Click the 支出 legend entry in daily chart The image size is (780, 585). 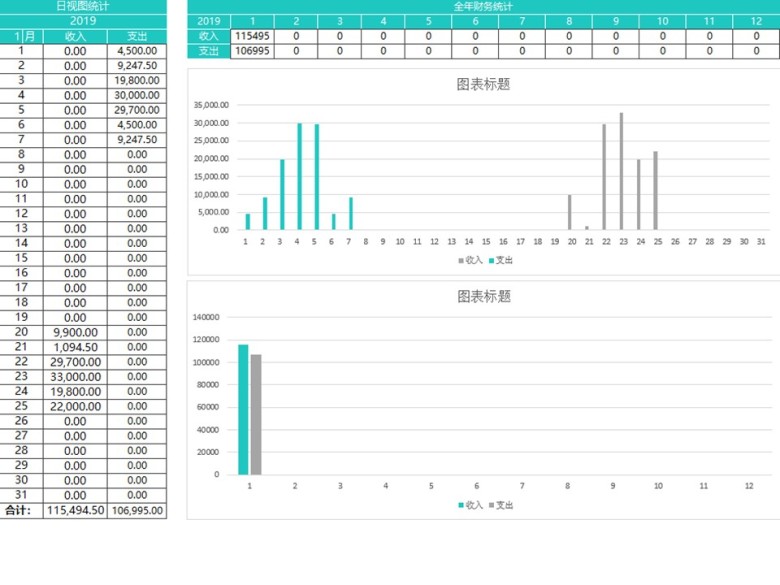click(x=501, y=260)
